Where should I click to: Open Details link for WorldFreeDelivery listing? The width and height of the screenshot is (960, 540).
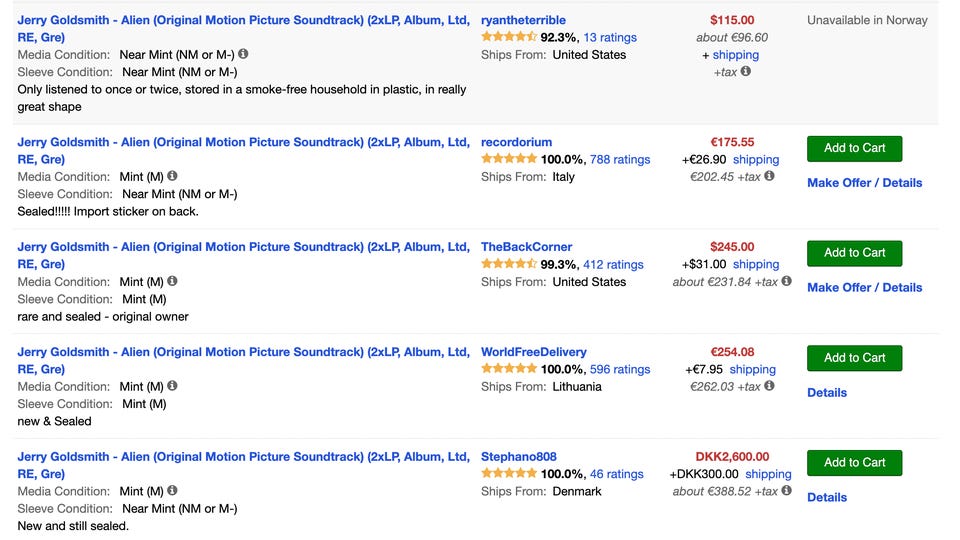click(x=827, y=393)
